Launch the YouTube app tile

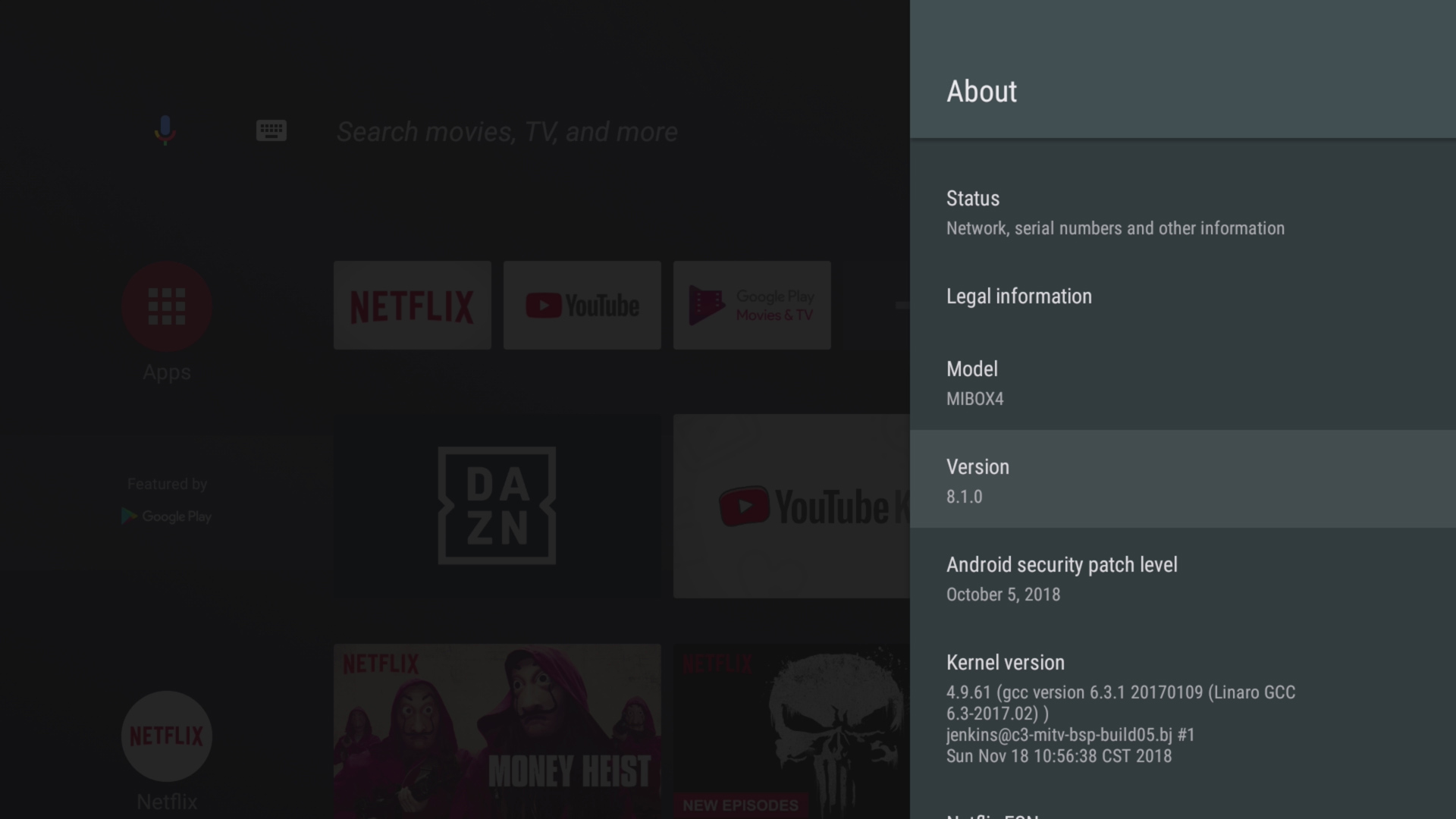click(582, 306)
